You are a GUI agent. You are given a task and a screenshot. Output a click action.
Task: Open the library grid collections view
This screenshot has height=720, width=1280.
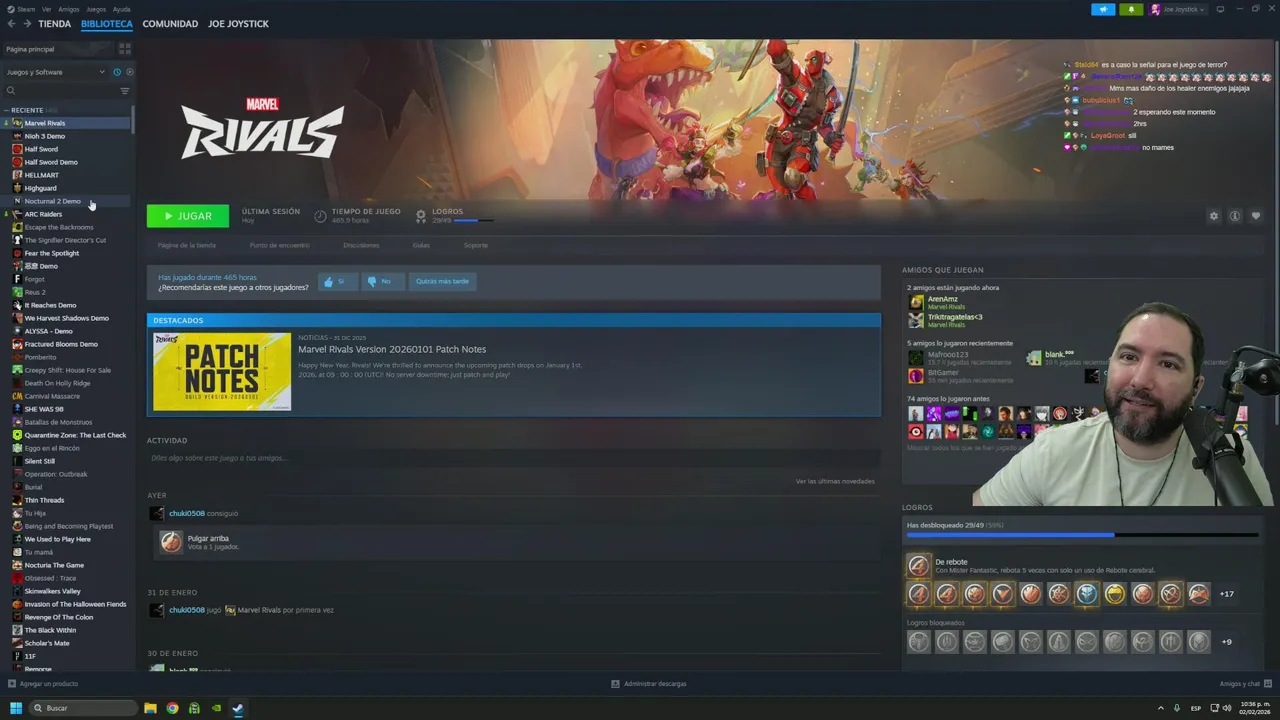click(125, 48)
